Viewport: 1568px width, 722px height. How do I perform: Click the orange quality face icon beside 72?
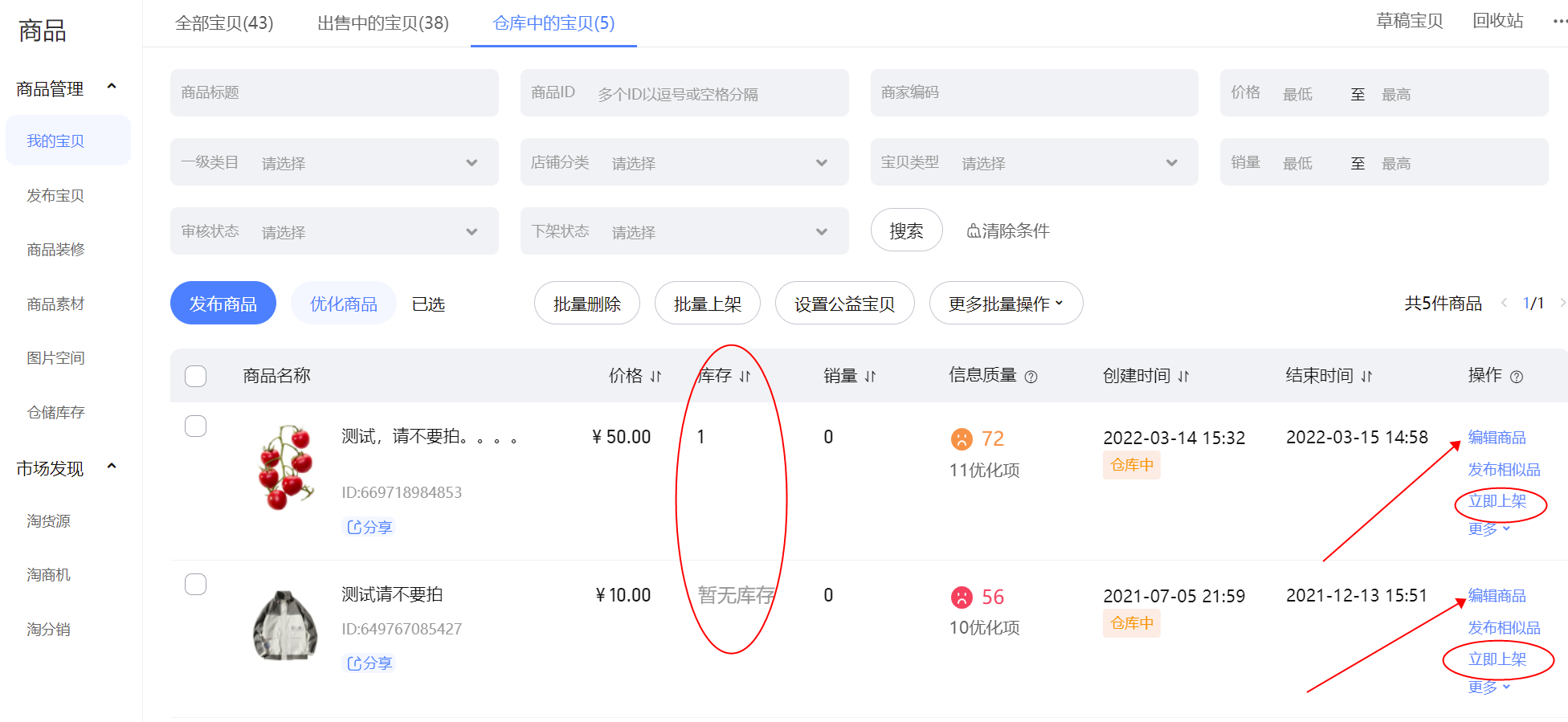(962, 439)
